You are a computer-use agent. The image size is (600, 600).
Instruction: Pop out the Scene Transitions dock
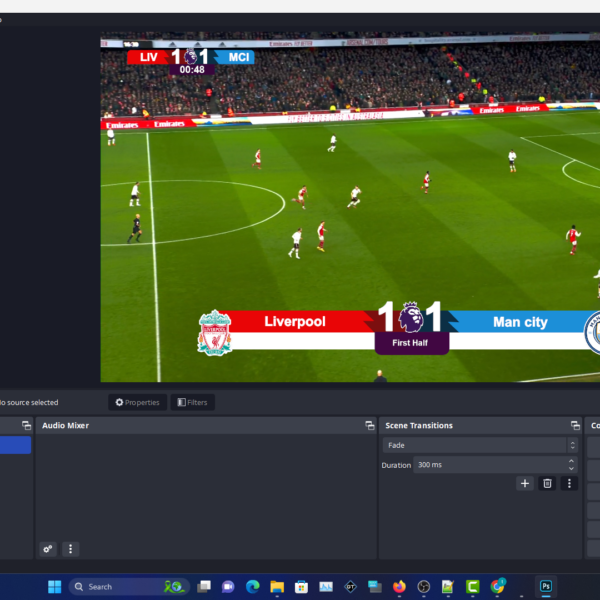[575, 426]
